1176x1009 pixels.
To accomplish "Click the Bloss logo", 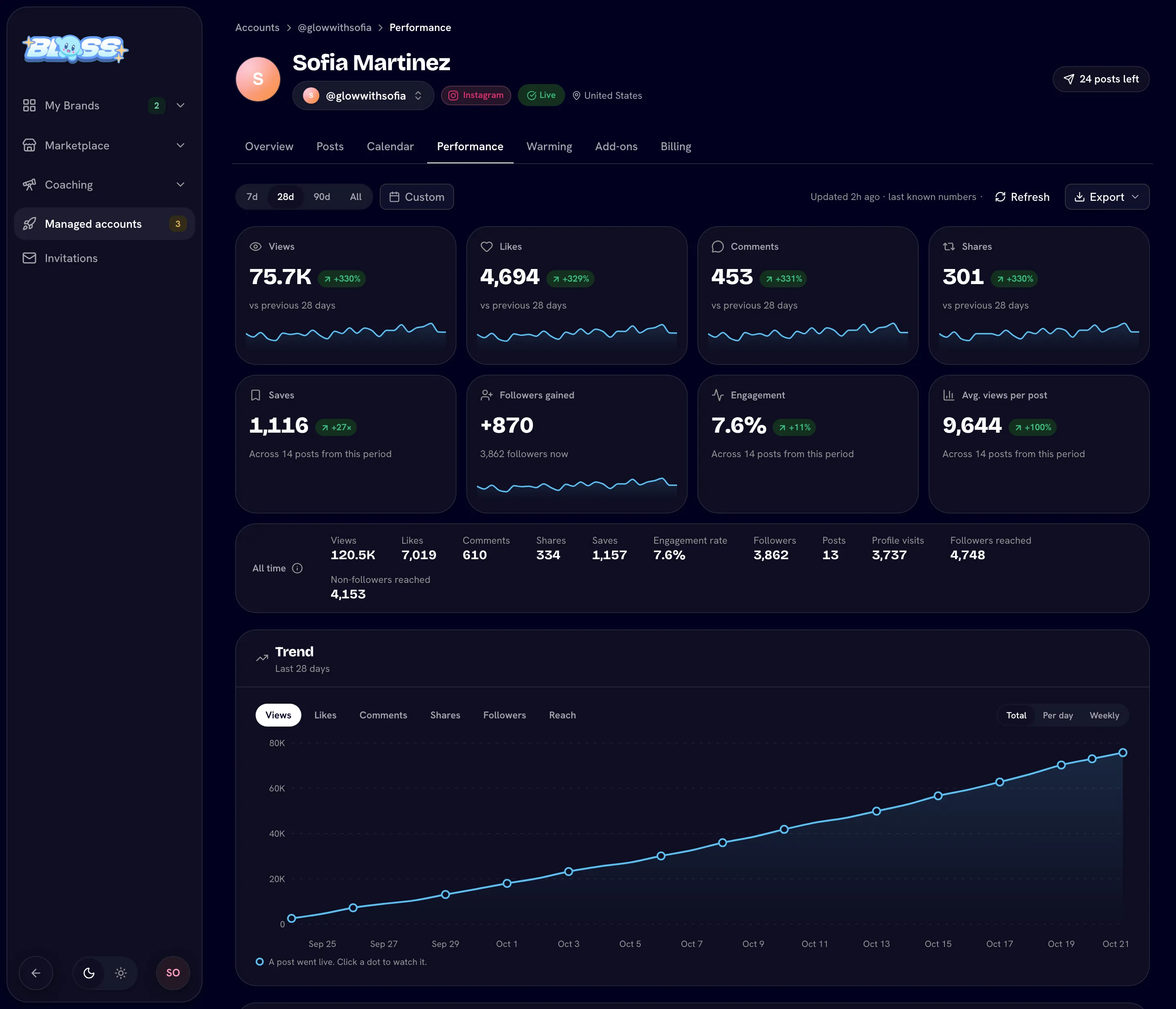I will point(75,49).
